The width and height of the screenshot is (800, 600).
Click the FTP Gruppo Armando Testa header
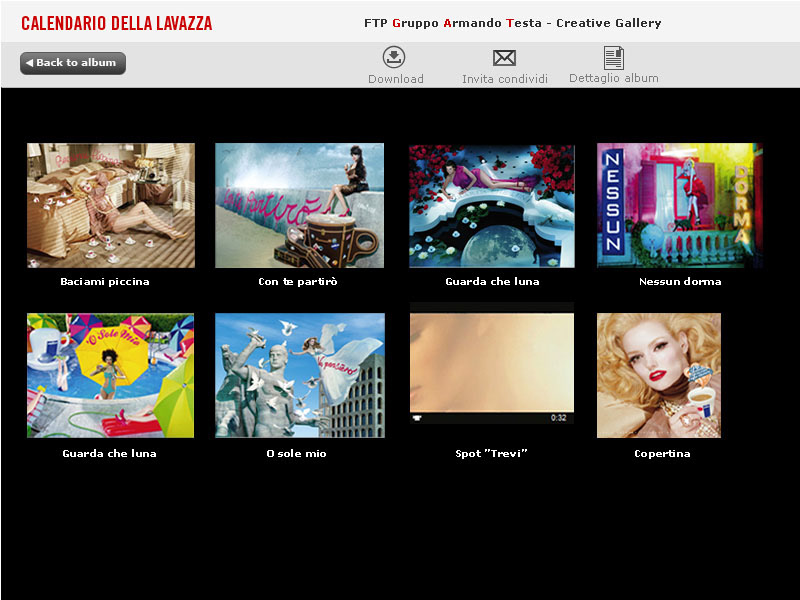point(513,23)
